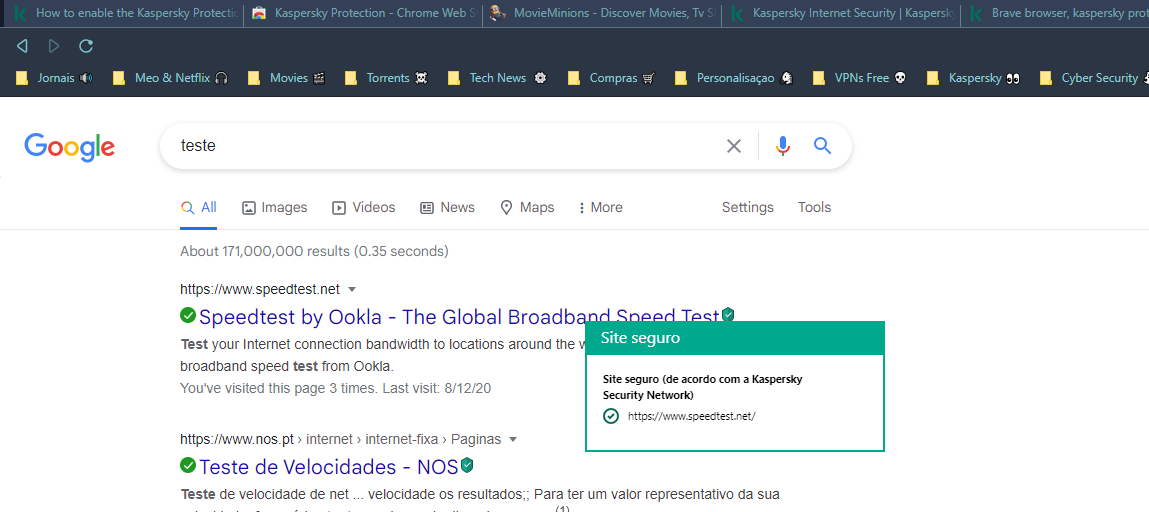Go forward with the browser forward arrow
This screenshot has width=1149, height=512.
53,46
